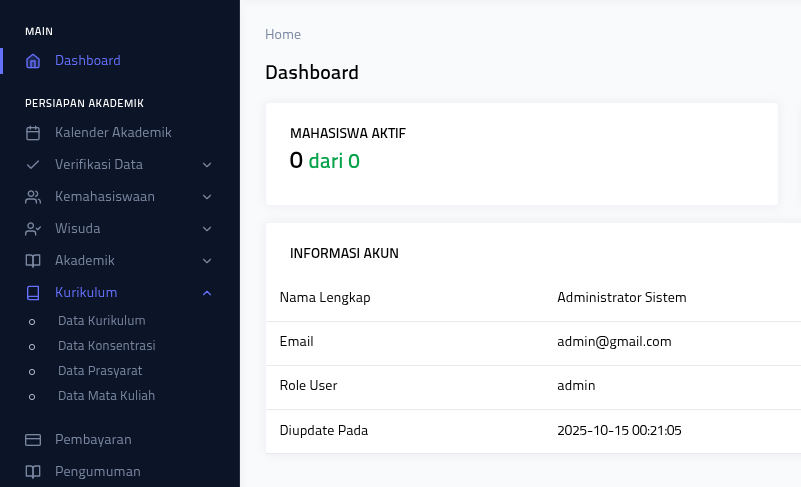Click the Kurikulum book icon
801x487 pixels.
coord(33,293)
